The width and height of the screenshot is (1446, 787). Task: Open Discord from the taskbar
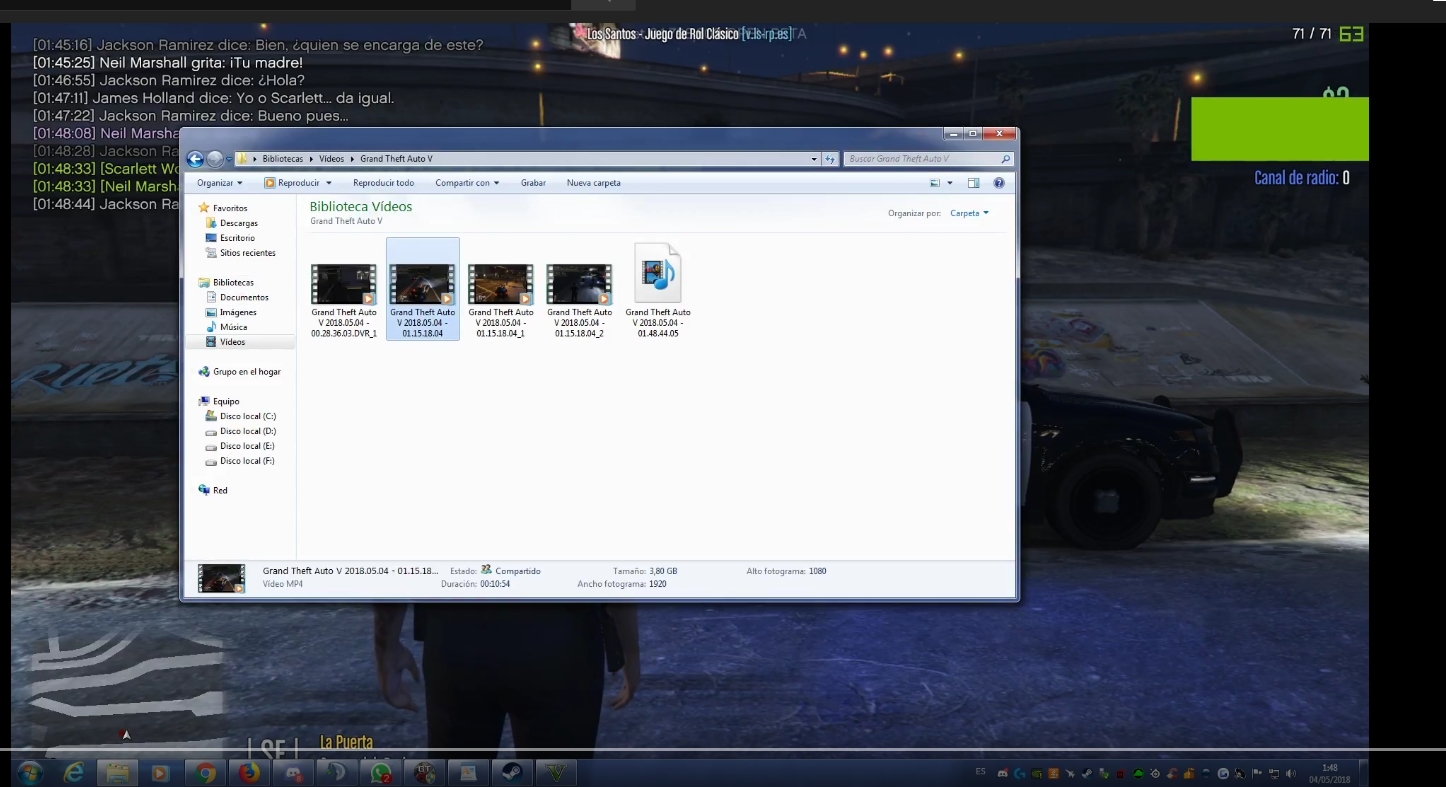click(x=293, y=773)
